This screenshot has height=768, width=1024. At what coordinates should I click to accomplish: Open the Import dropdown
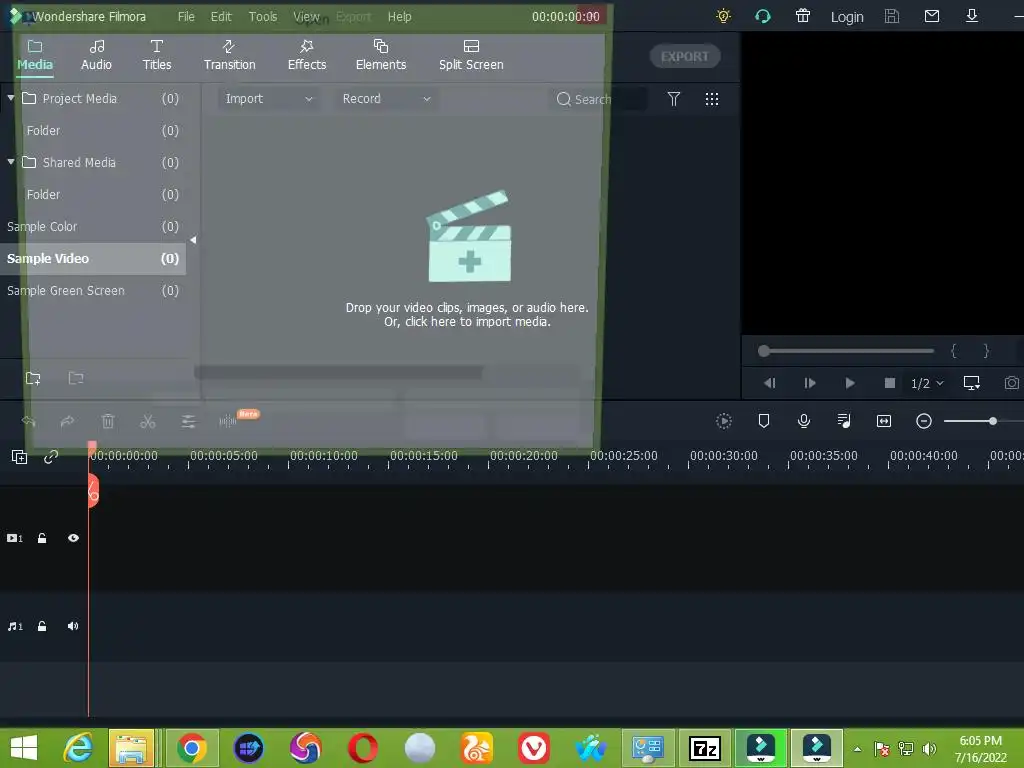pos(268,99)
